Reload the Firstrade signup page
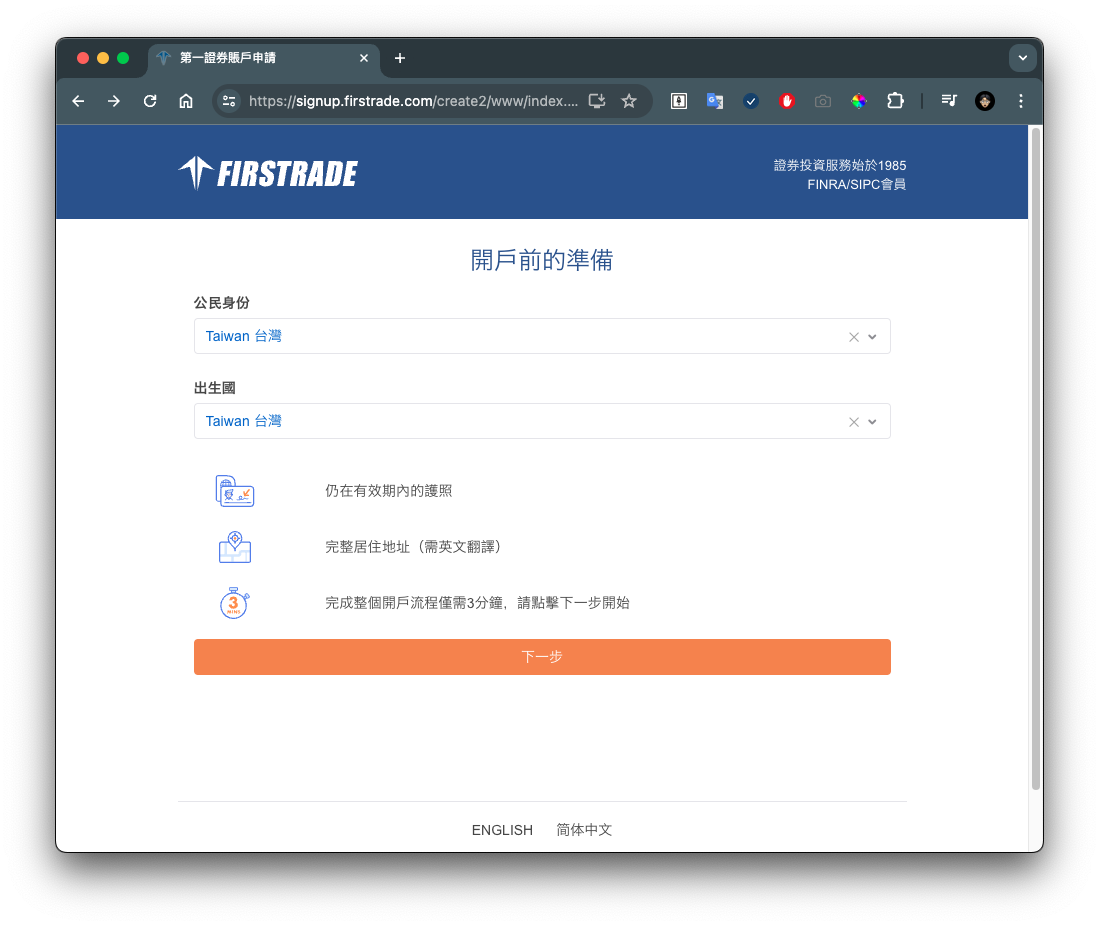1099x926 pixels. [x=150, y=101]
